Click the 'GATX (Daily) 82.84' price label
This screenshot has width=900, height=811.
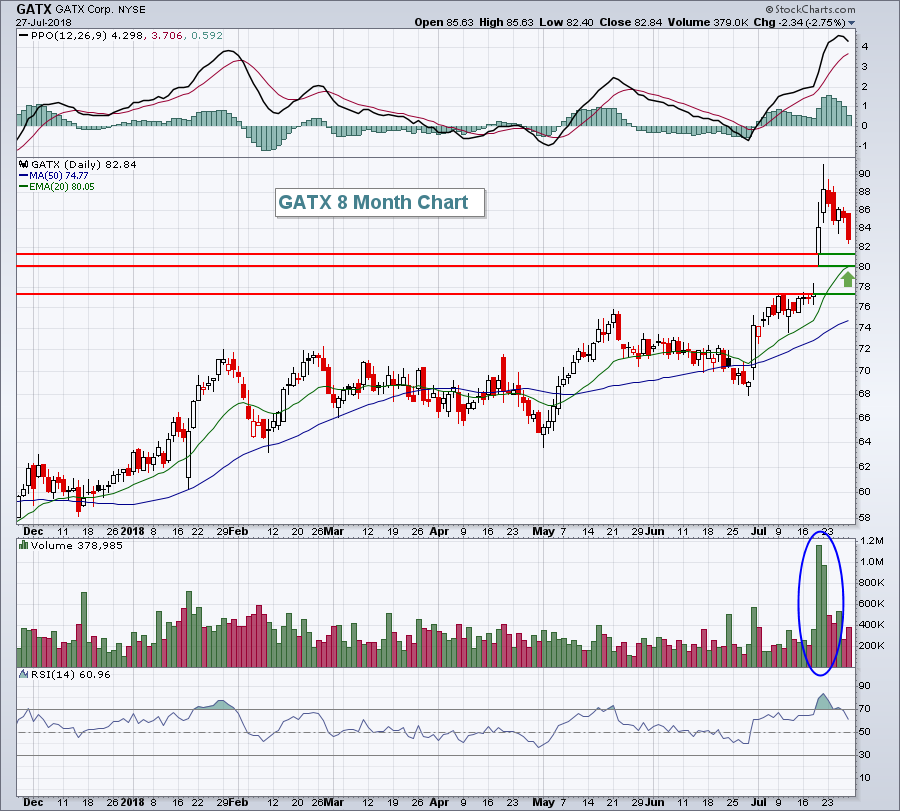pos(84,165)
